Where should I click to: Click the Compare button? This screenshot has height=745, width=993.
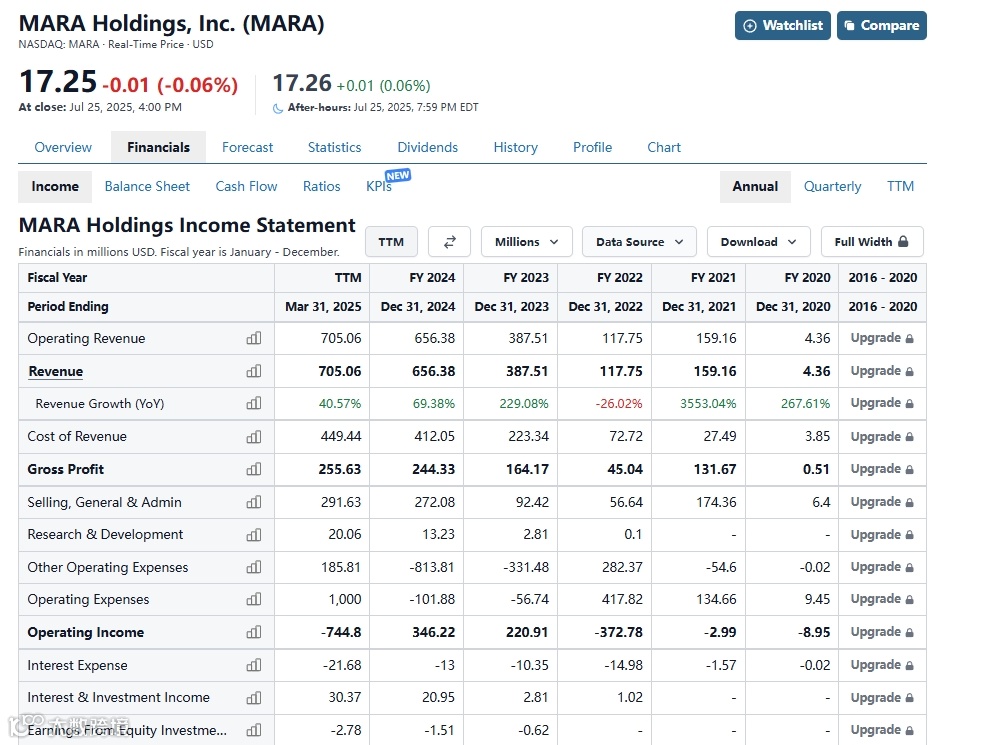881,26
